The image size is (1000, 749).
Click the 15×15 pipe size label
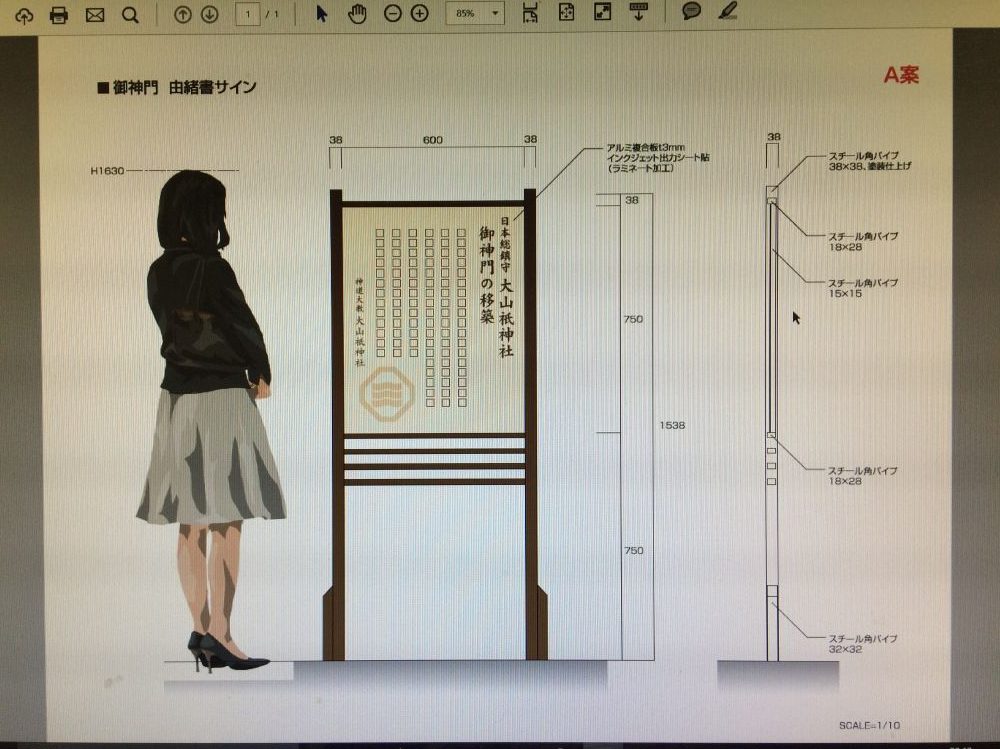click(x=845, y=293)
